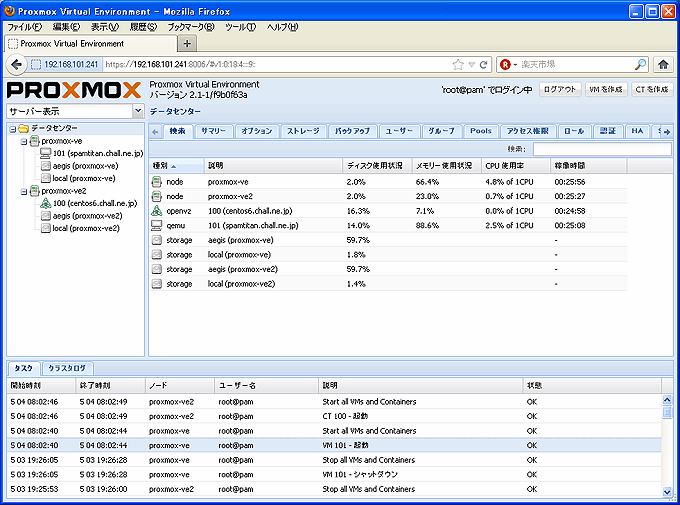680x505 pixels.
Task: Collapse the proxmox-ve tree node
Action: tap(24, 141)
